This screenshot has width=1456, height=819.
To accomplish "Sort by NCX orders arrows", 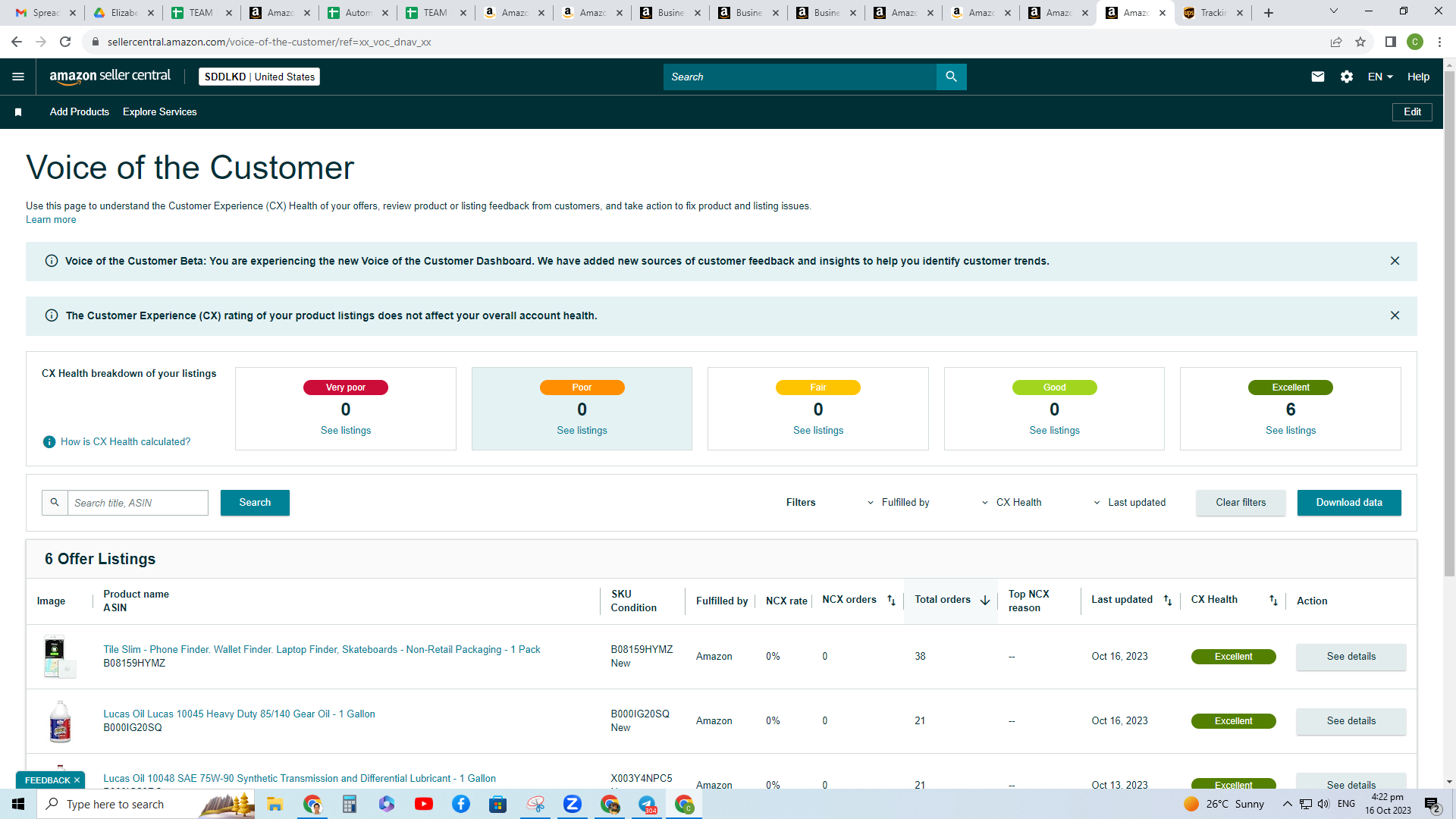I will 892,601.
